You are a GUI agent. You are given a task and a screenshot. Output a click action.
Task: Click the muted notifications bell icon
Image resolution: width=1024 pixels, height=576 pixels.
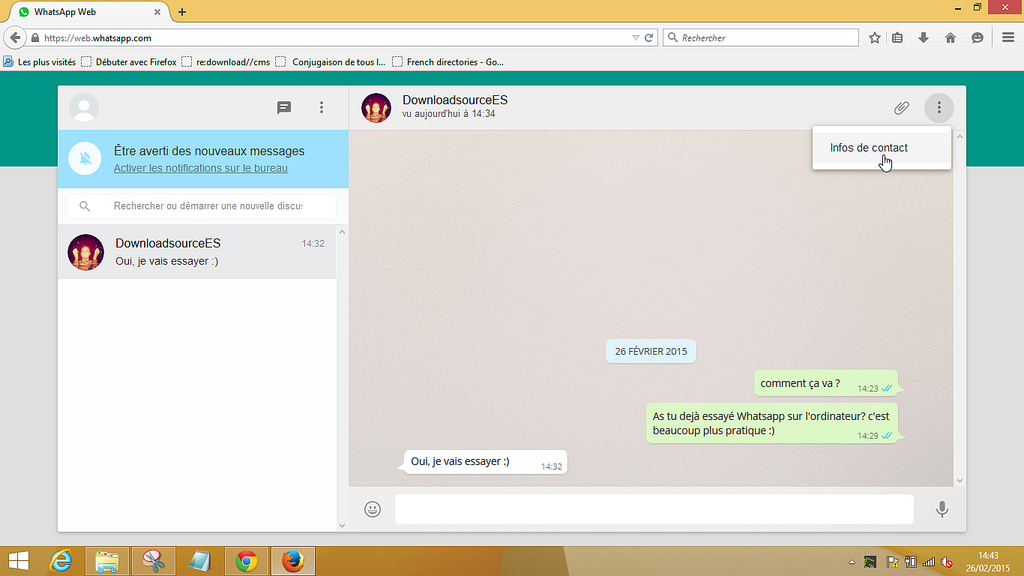86,159
